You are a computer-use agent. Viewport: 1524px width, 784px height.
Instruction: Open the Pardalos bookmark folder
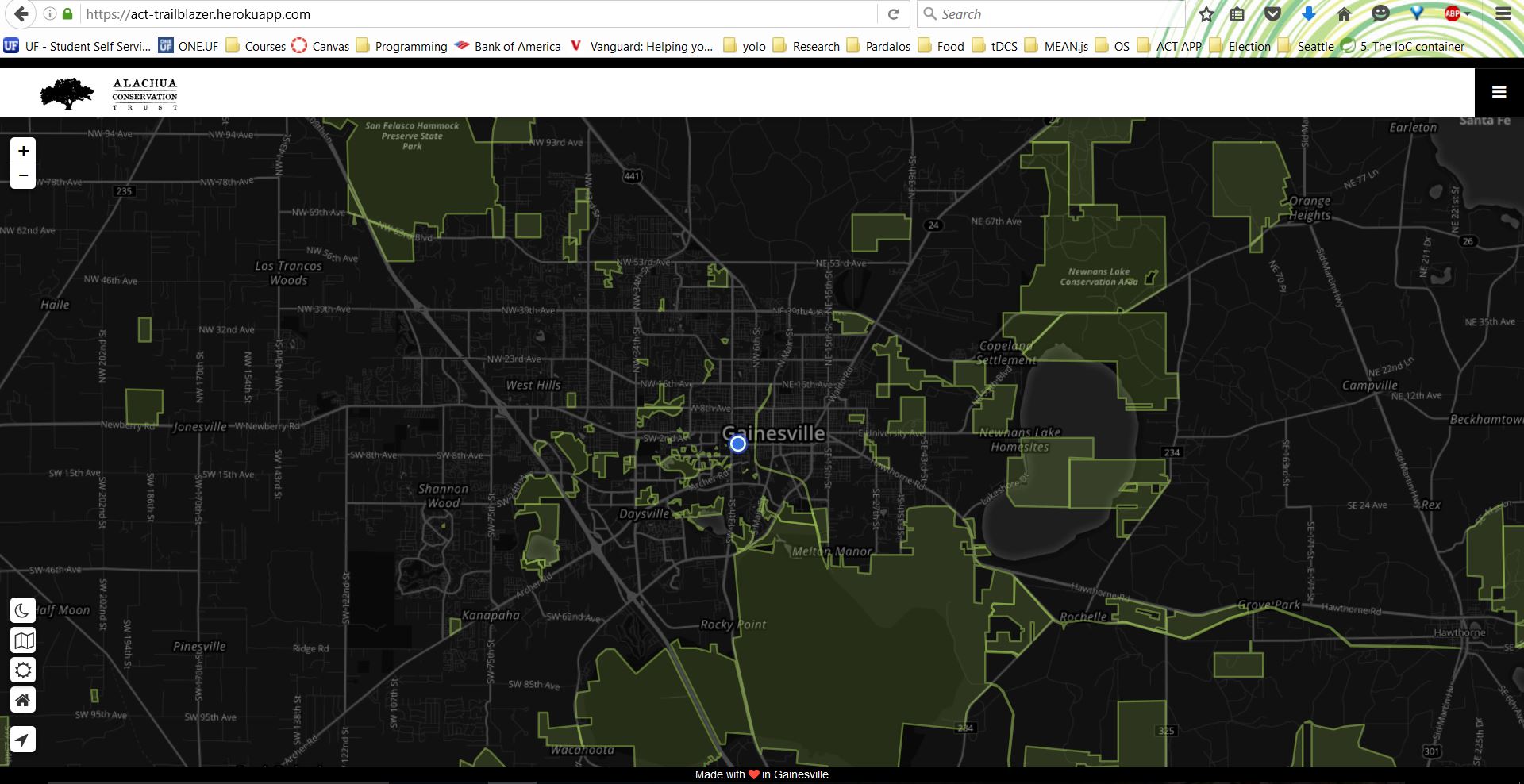pos(879,46)
